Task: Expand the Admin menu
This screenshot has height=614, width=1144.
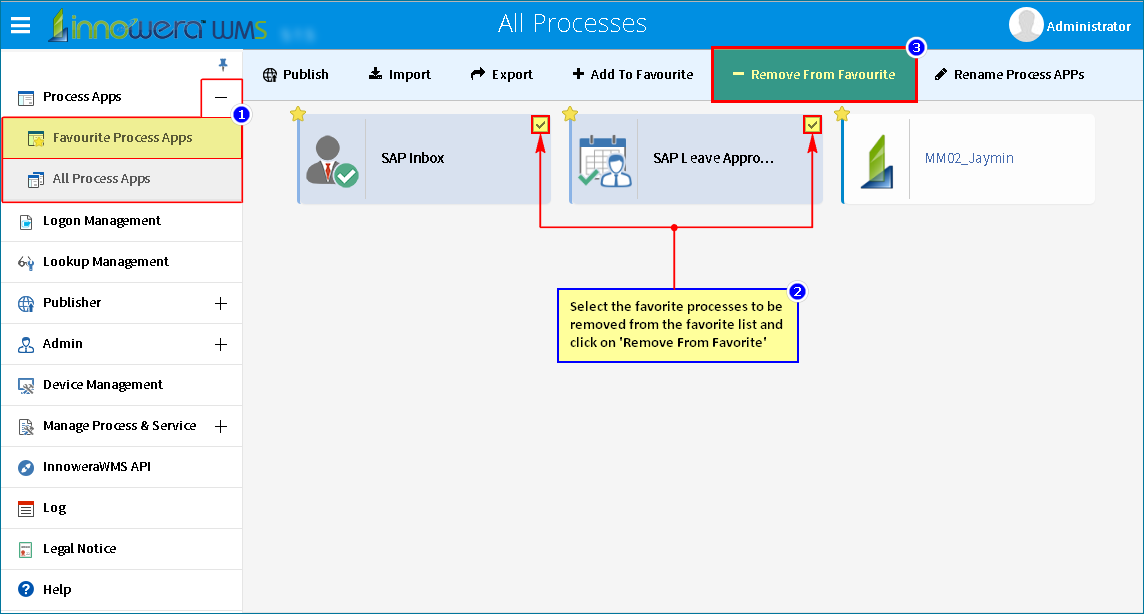Action: click(x=220, y=344)
